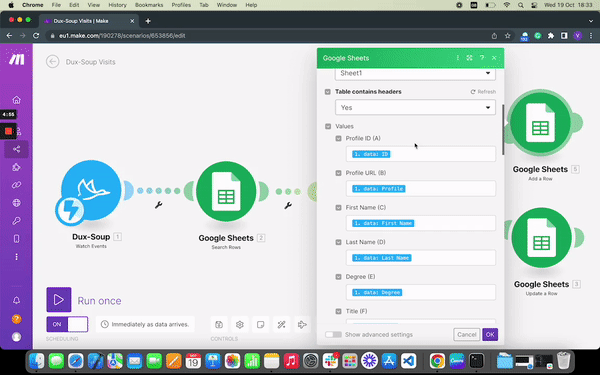Open Templates puzzle icon in sidebar
Viewport: 600px width, 375px height.
[16, 167]
